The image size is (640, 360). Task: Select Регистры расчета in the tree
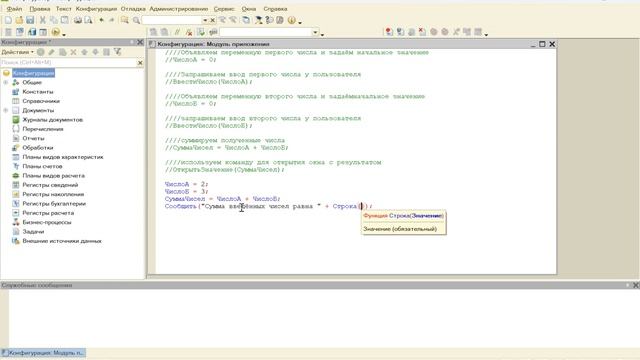(x=48, y=213)
